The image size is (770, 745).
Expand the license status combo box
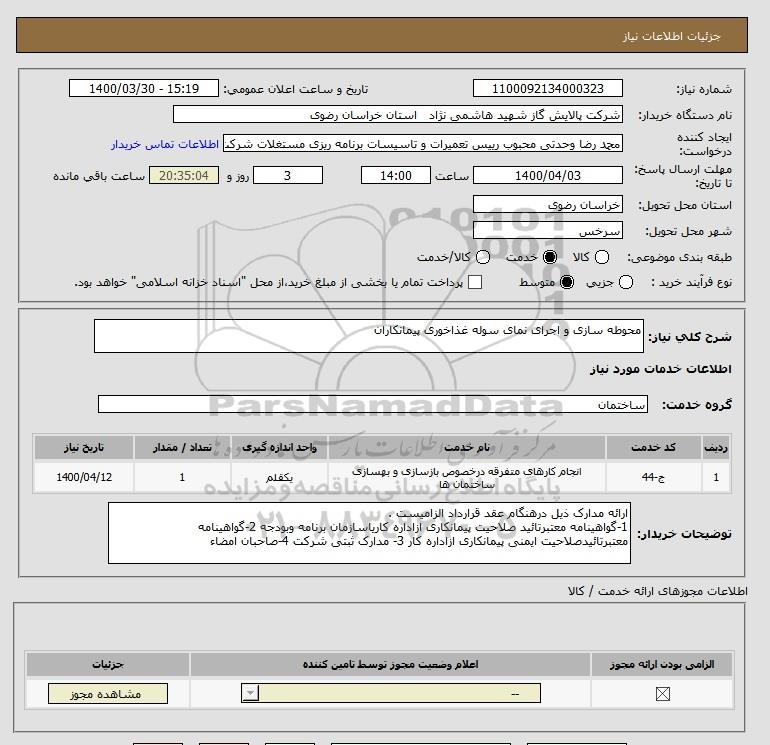click(x=391, y=693)
